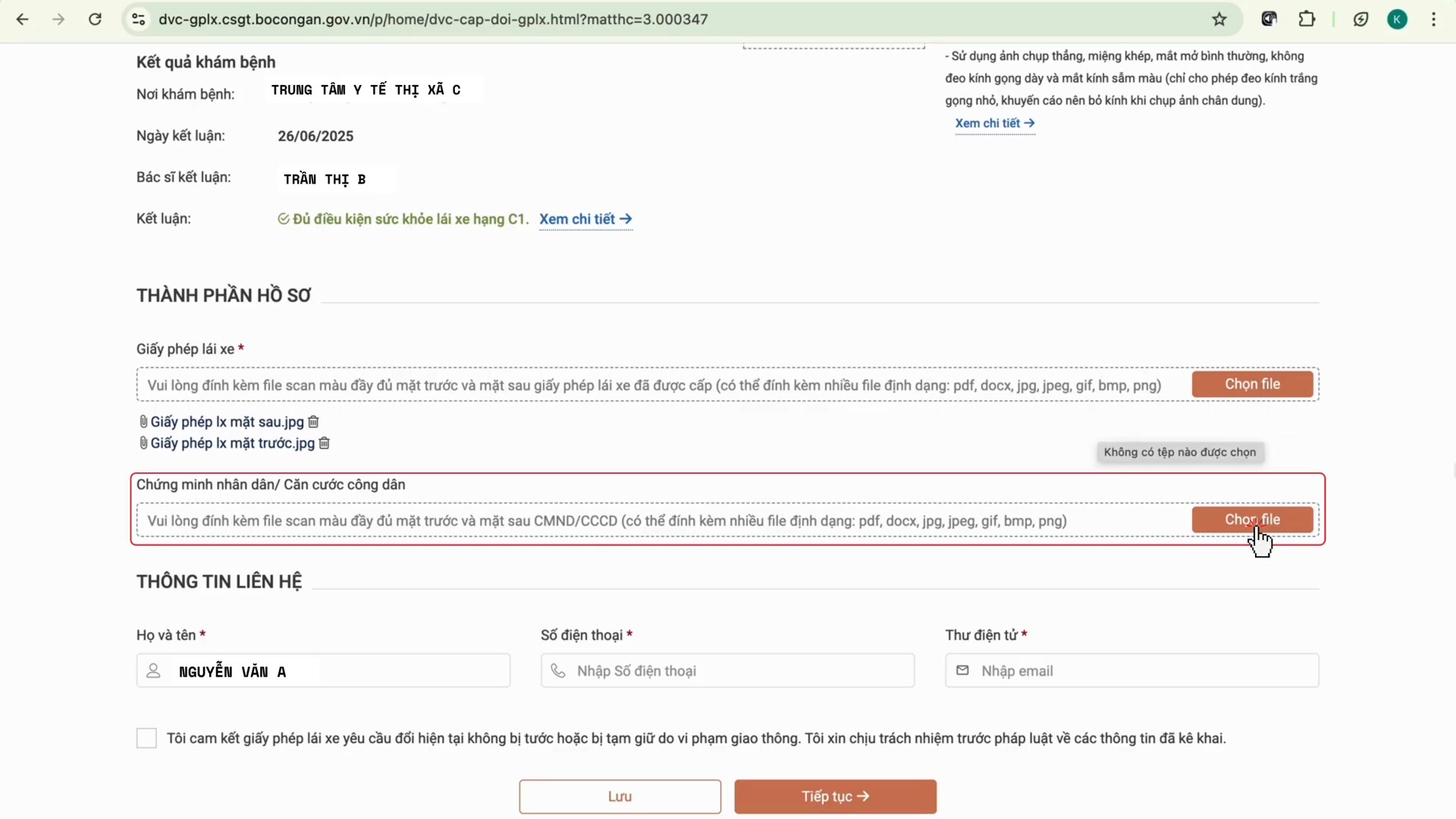
Task: Click the browser address bar URL
Action: coord(433,20)
